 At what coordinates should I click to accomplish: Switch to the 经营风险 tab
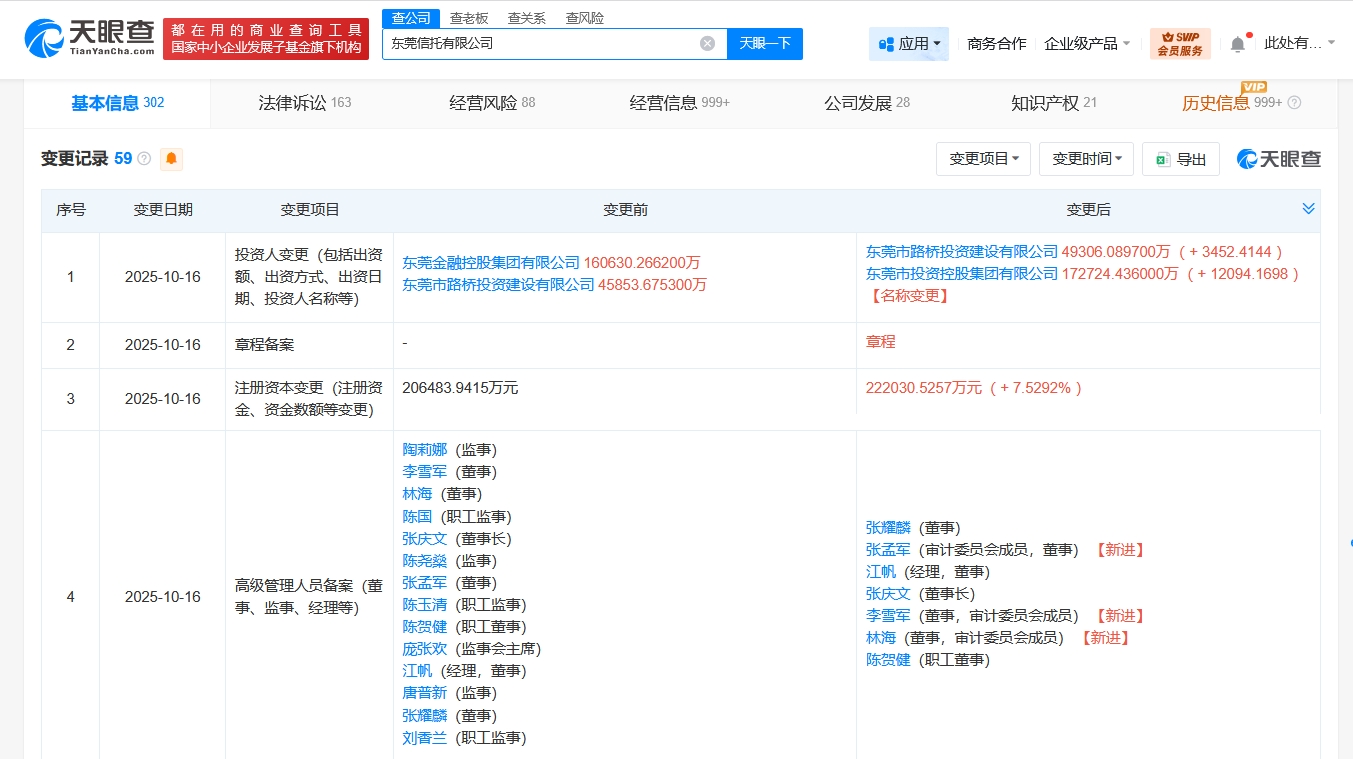pos(492,103)
